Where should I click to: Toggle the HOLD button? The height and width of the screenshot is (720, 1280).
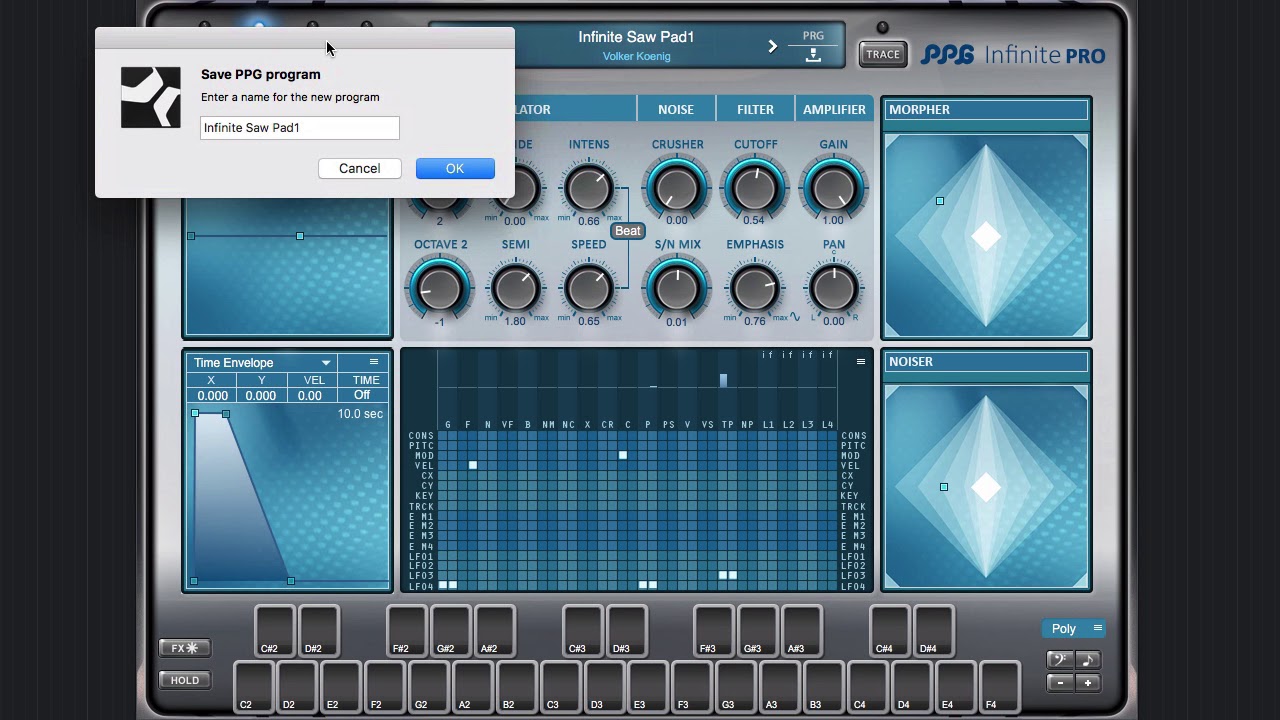click(x=184, y=680)
